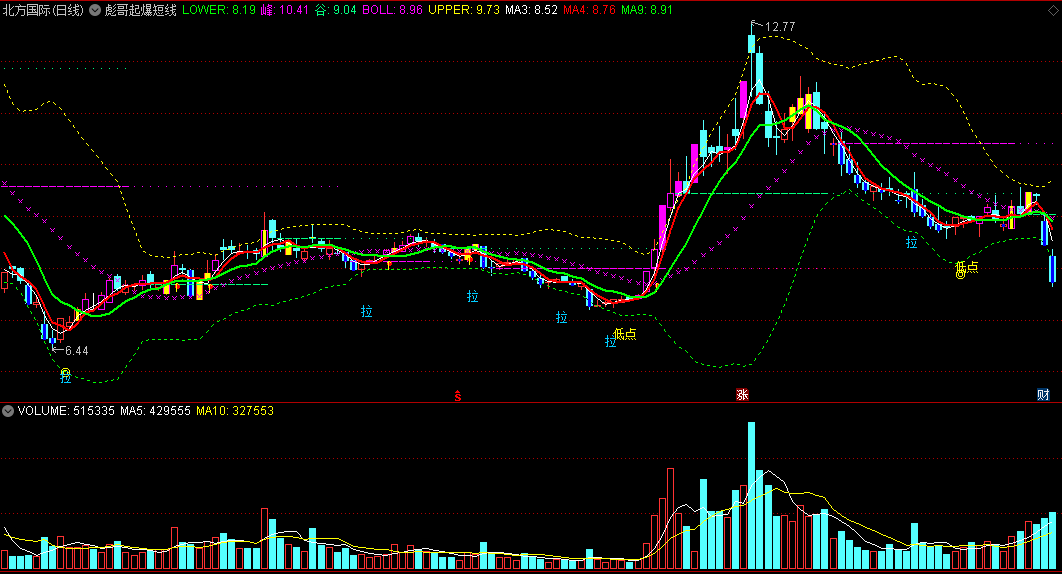Open the 涨 limit-up marker icon
Viewport: 1062px width, 574px height.
742,394
